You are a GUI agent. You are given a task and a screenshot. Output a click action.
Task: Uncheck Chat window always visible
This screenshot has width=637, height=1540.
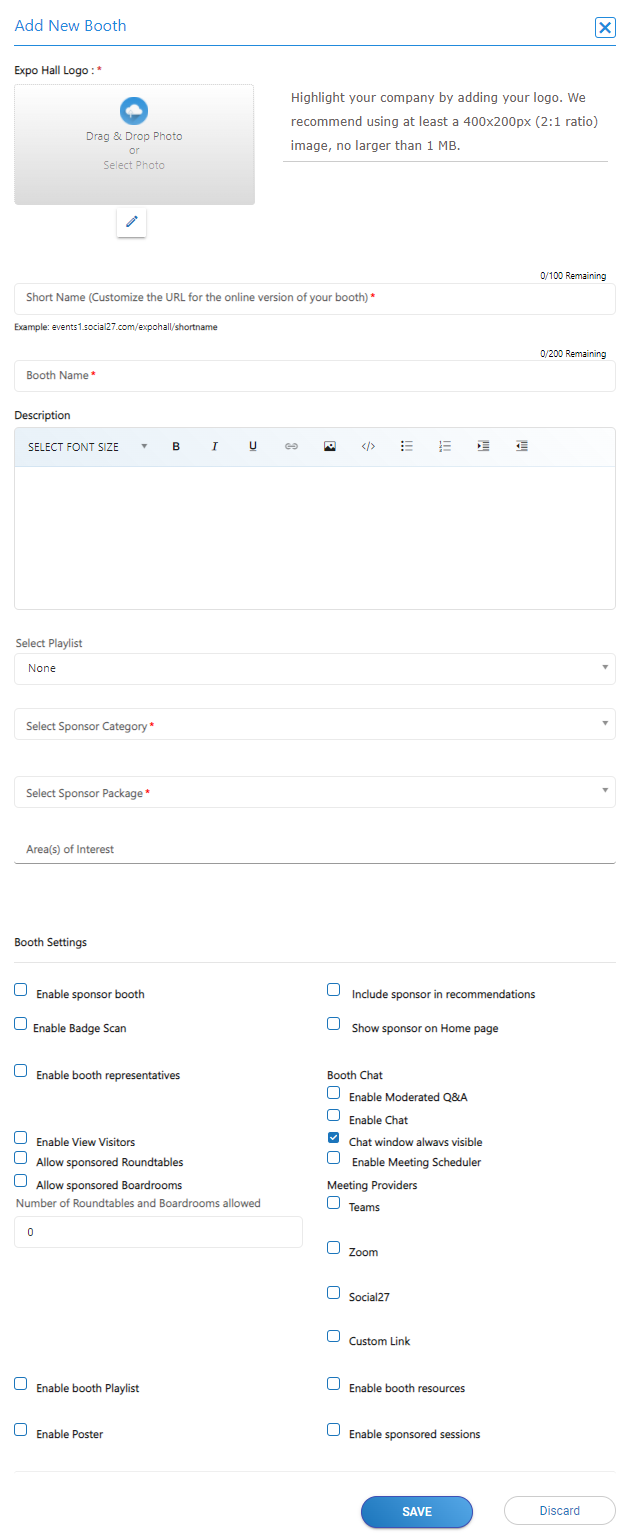click(x=334, y=1138)
